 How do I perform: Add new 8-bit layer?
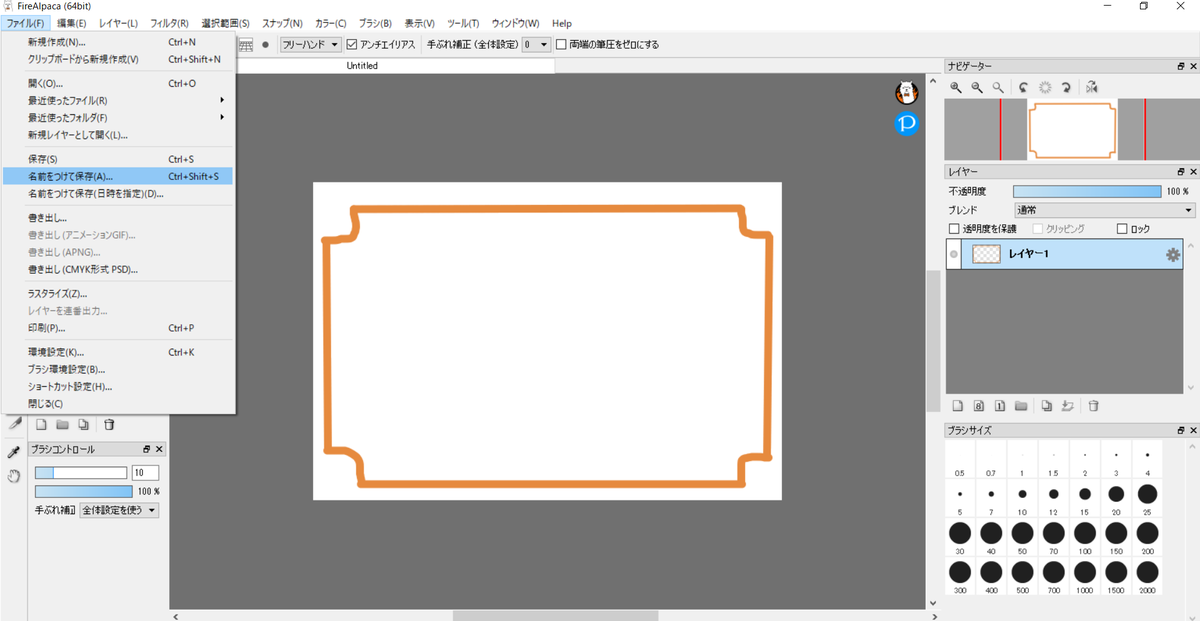(979, 406)
